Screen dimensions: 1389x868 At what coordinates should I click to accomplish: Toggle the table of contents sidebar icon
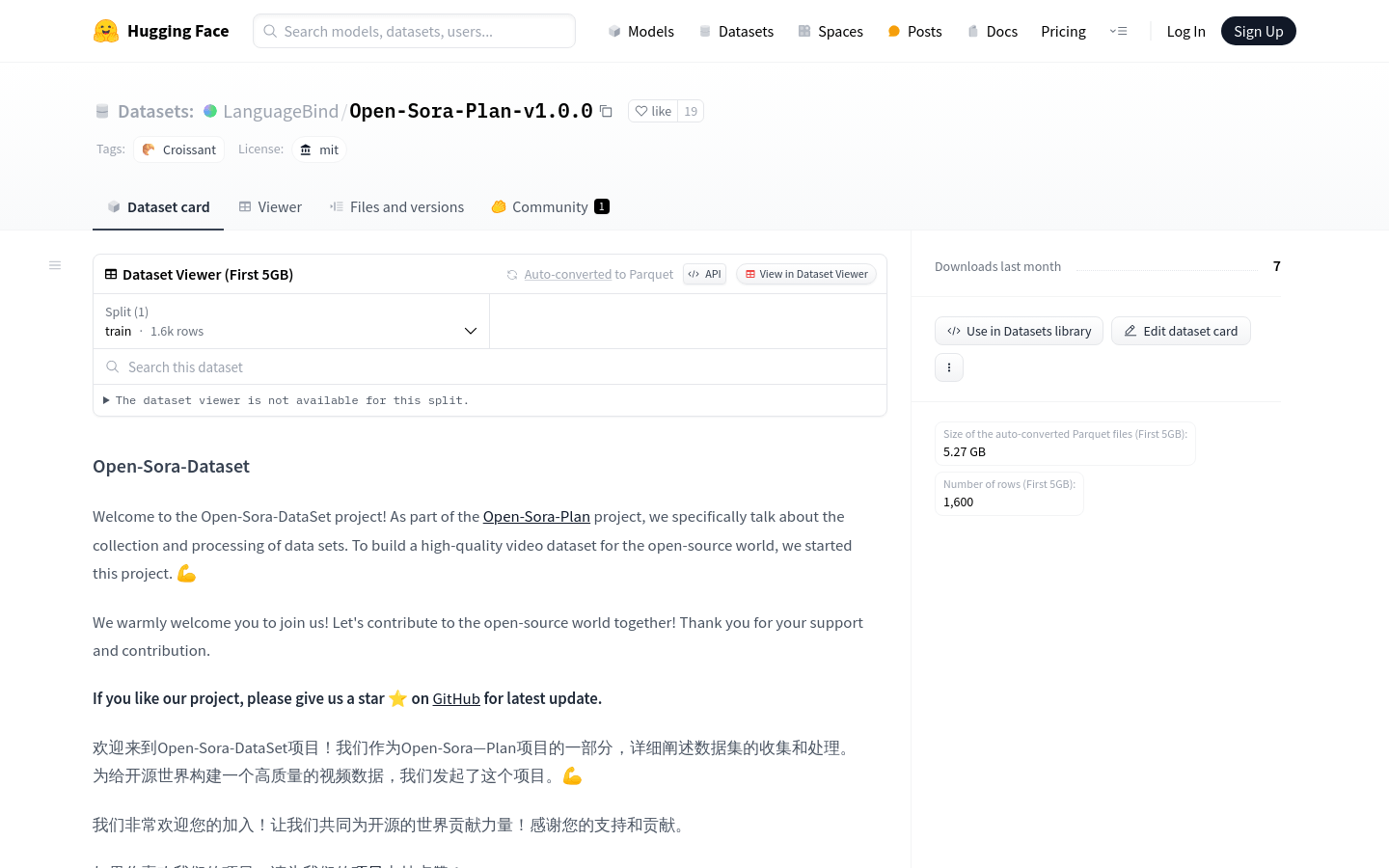pos(55,265)
